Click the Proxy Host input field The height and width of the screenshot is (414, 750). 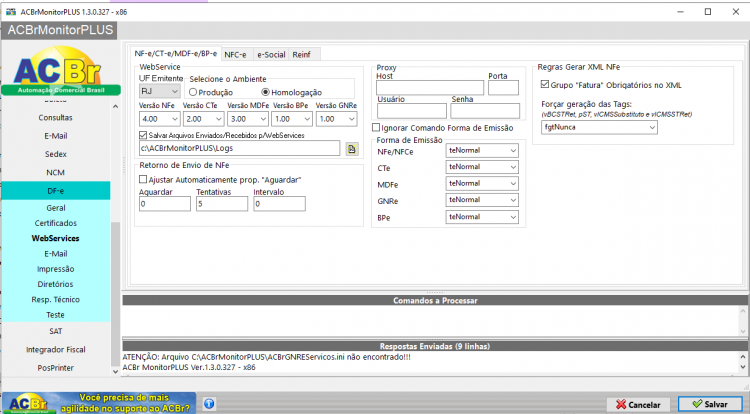tap(430, 87)
